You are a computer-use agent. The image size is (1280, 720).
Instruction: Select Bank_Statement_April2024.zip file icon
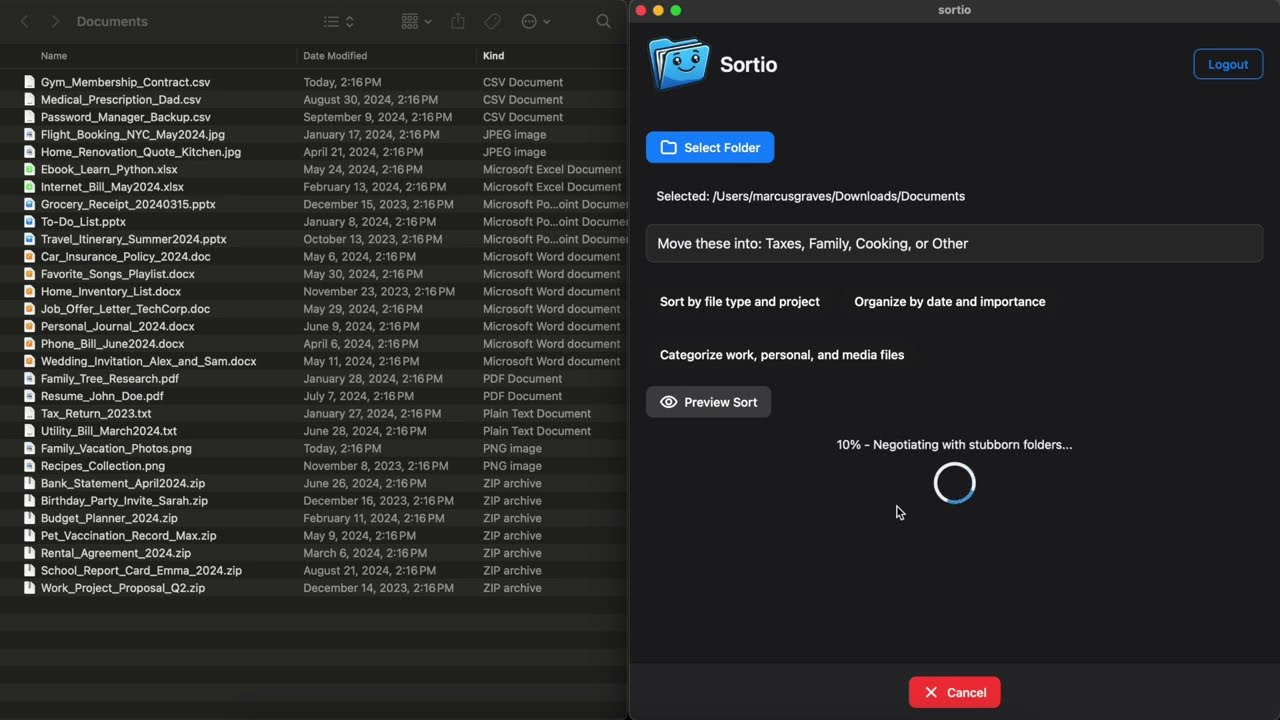(30, 483)
